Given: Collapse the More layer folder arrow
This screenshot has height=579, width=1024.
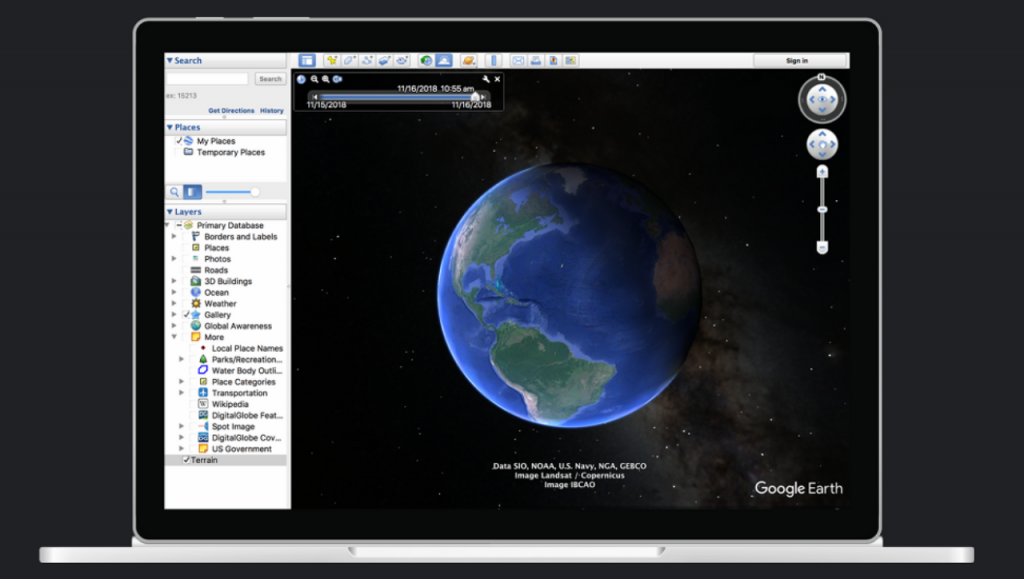Looking at the screenshot, I should (174, 337).
